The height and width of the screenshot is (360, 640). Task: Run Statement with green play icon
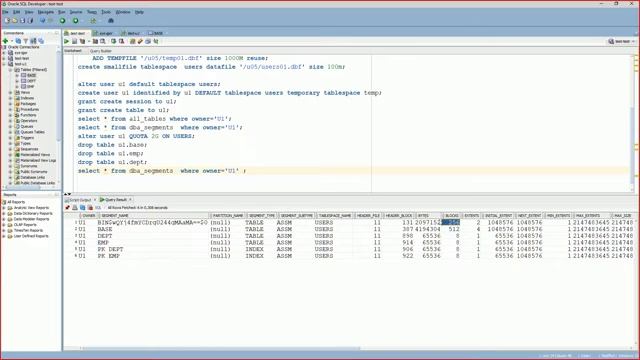pos(67,41)
